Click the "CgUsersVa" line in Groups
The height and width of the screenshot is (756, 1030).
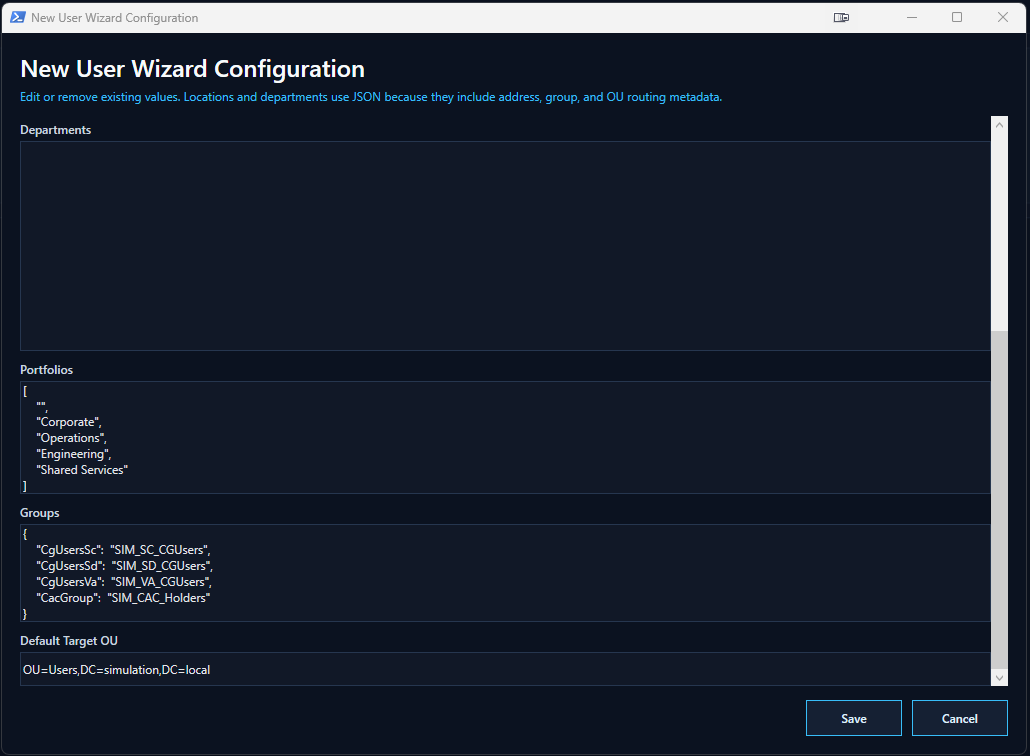click(x=124, y=582)
